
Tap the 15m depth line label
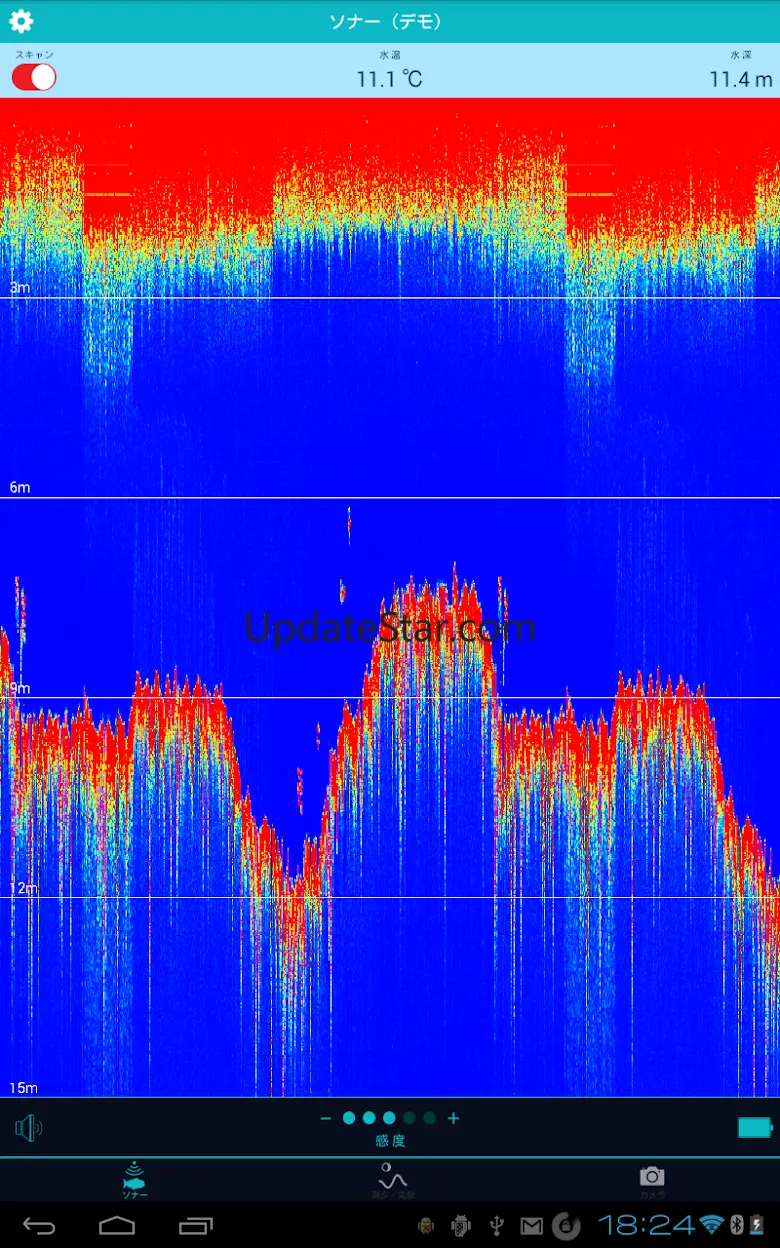pos(23,1088)
